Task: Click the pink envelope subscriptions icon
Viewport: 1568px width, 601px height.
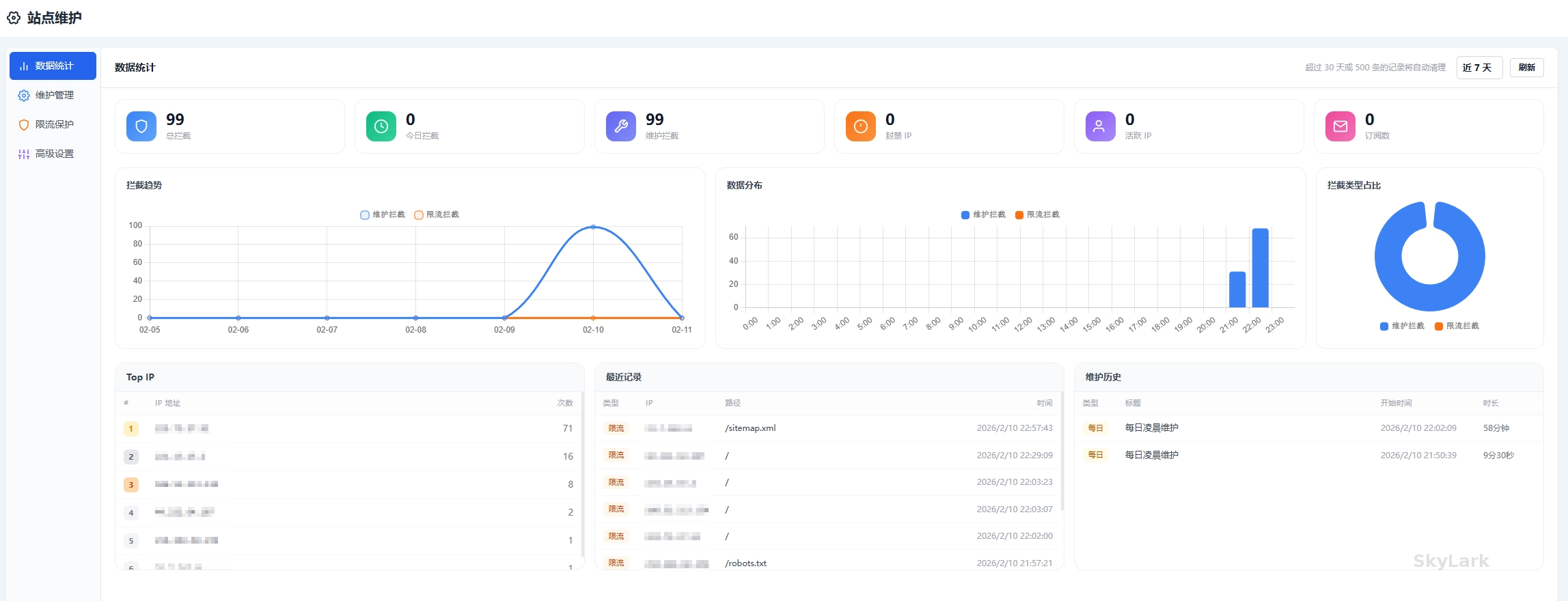Action: tap(1340, 126)
